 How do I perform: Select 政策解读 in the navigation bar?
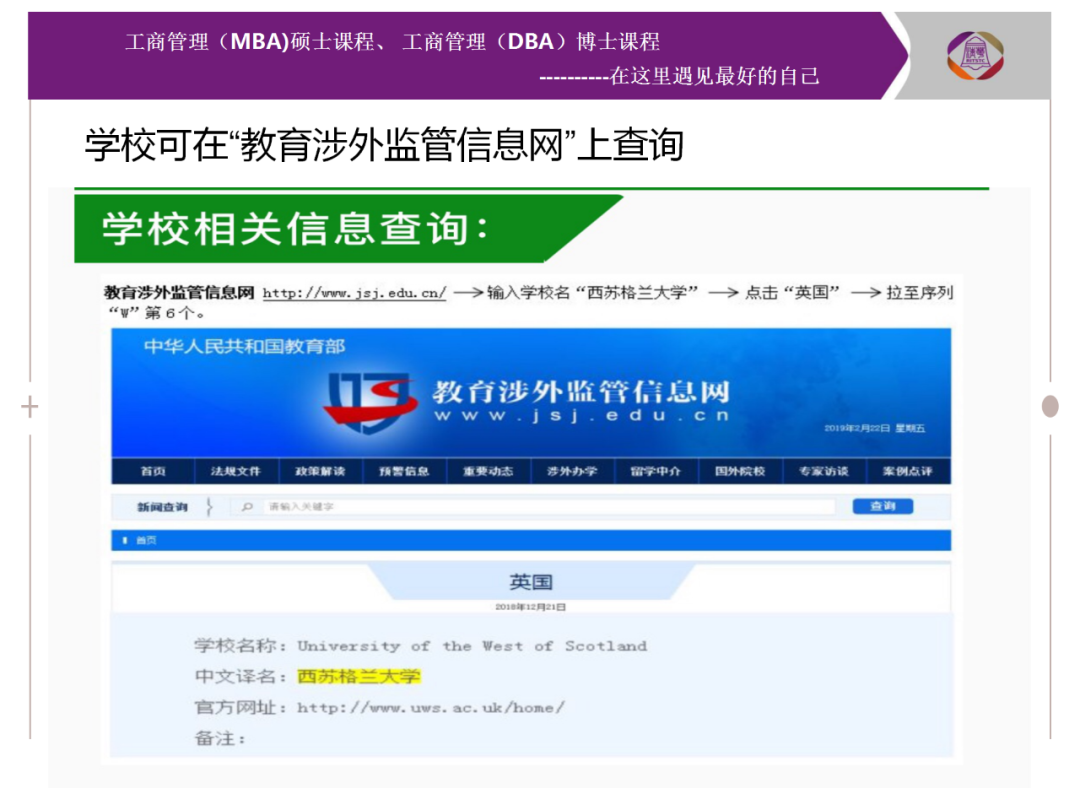[320, 471]
